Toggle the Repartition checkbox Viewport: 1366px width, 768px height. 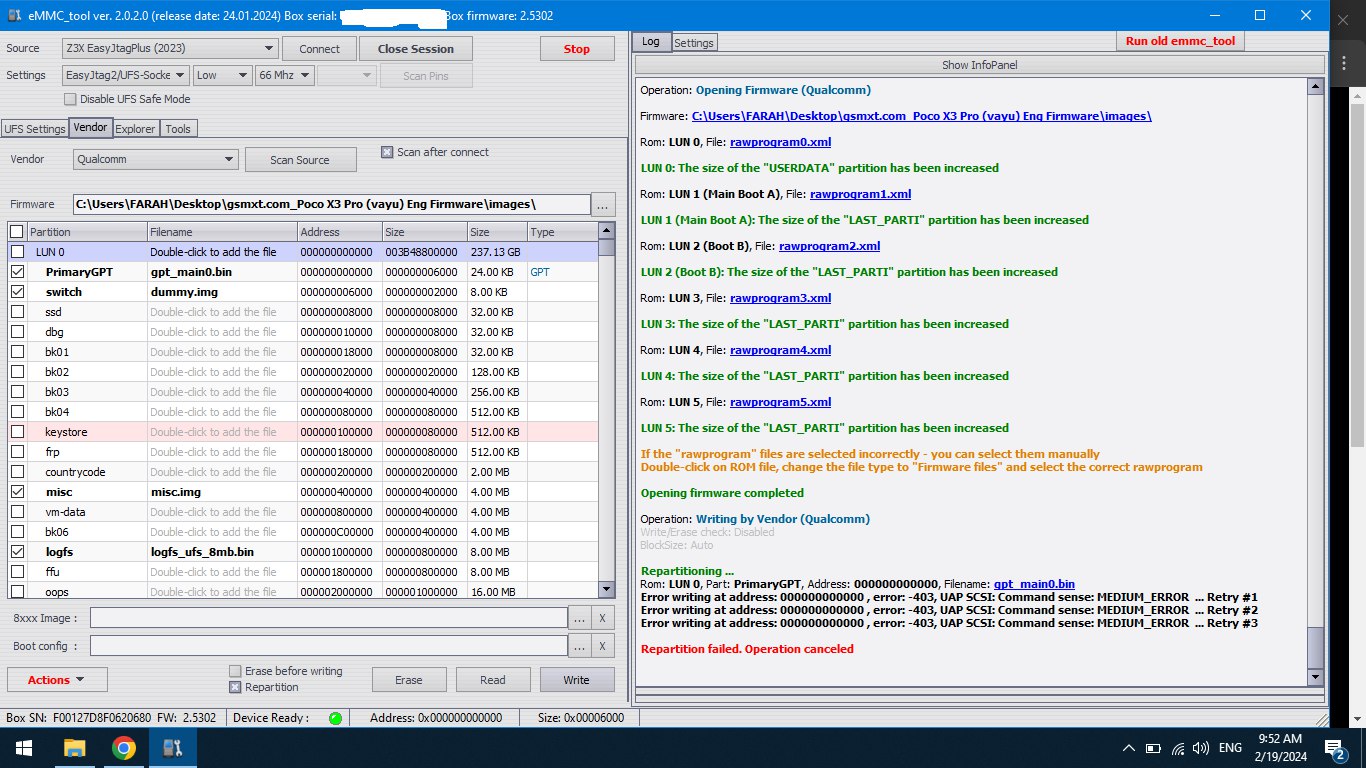pos(235,687)
